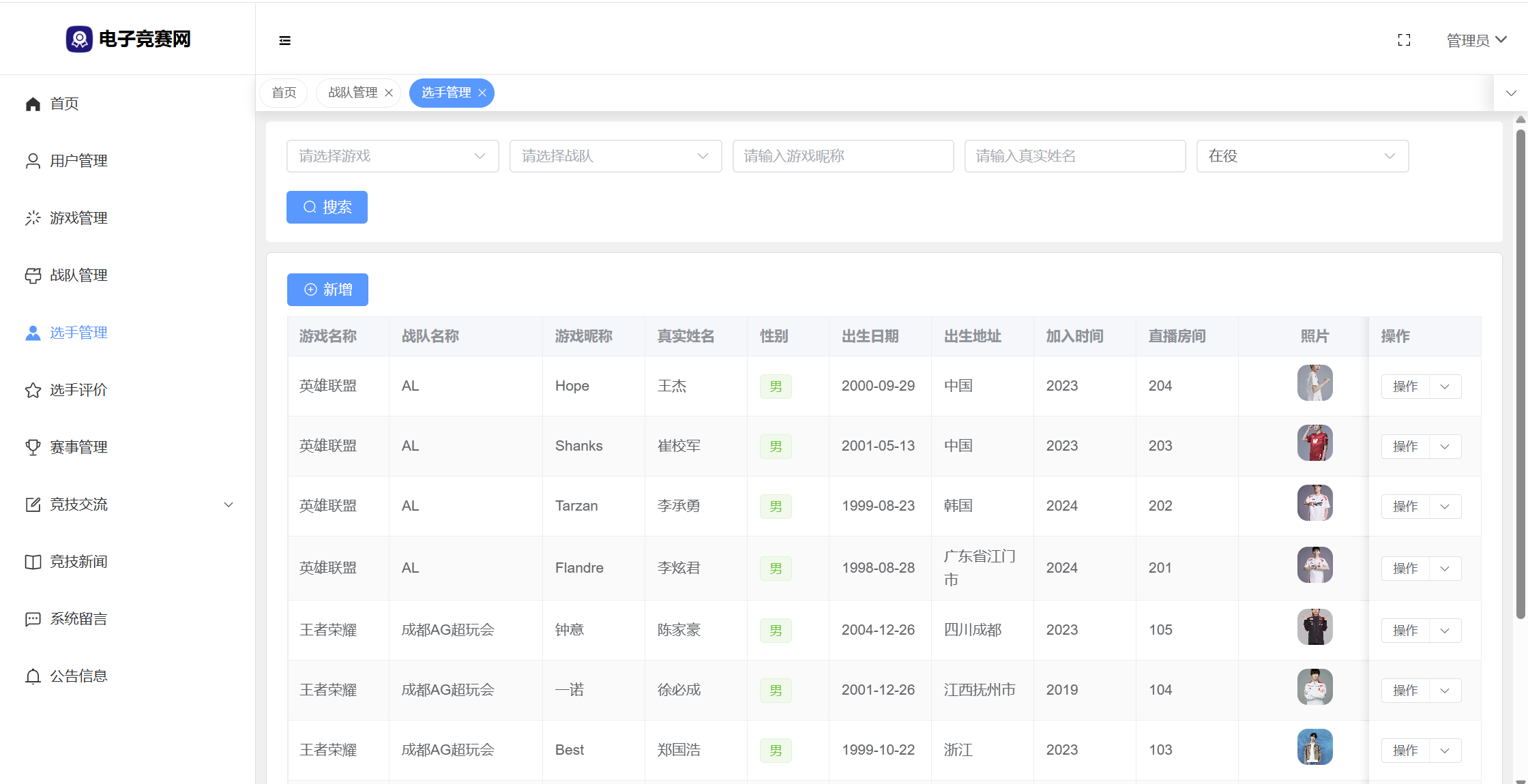
Task: Click the 新增 button
Action: (x=327, y=290)
